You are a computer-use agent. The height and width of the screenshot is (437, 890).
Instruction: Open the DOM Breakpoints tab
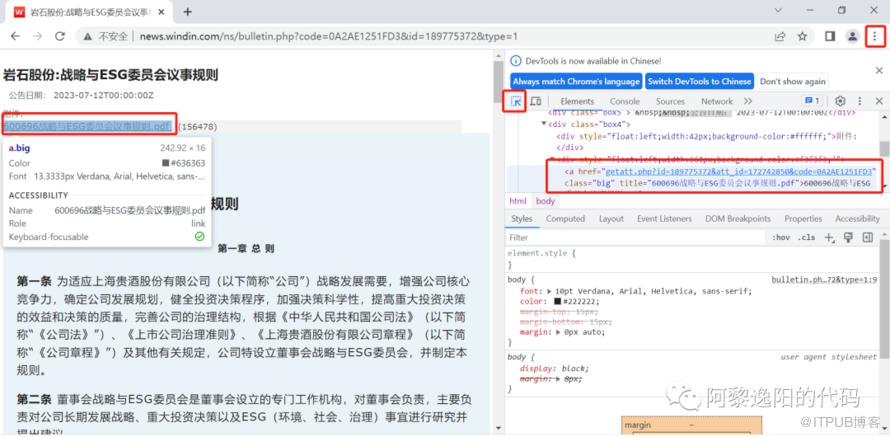(x=738, y=219)
